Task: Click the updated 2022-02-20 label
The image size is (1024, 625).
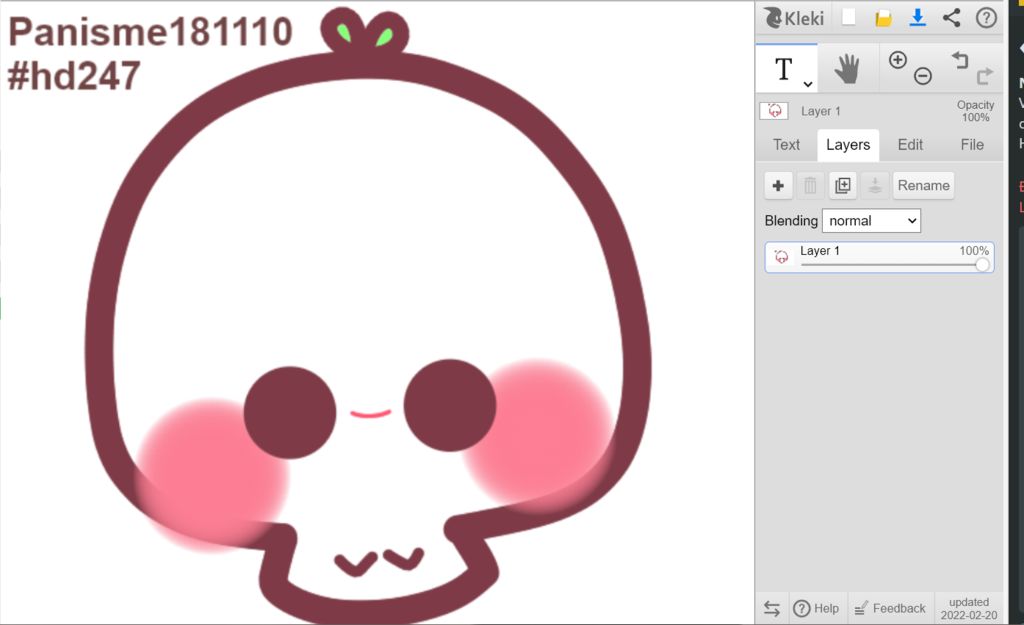Action: pos(968,609)
